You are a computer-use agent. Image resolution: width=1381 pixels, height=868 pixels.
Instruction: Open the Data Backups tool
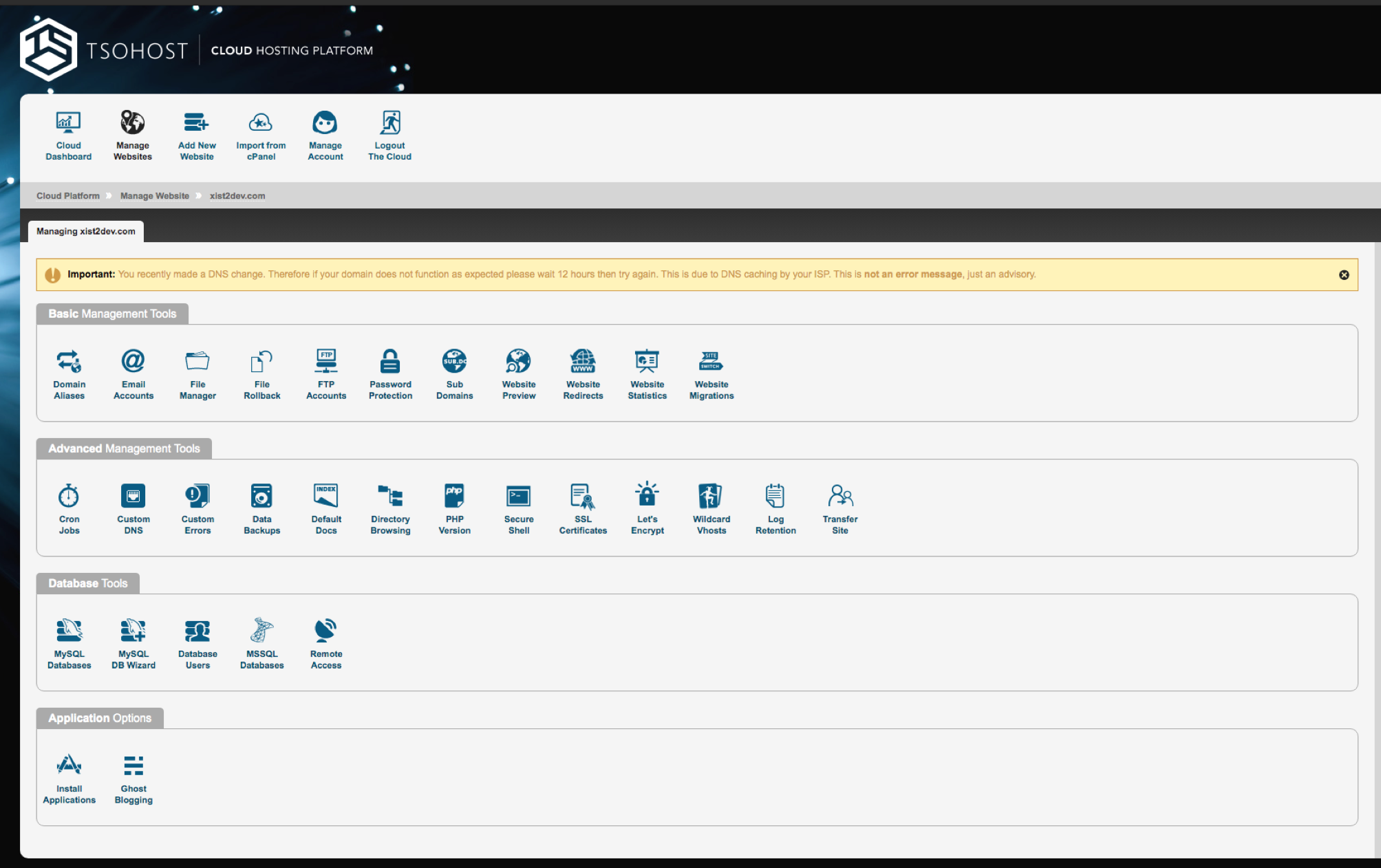pyautogui.click(x=261, y=508)
